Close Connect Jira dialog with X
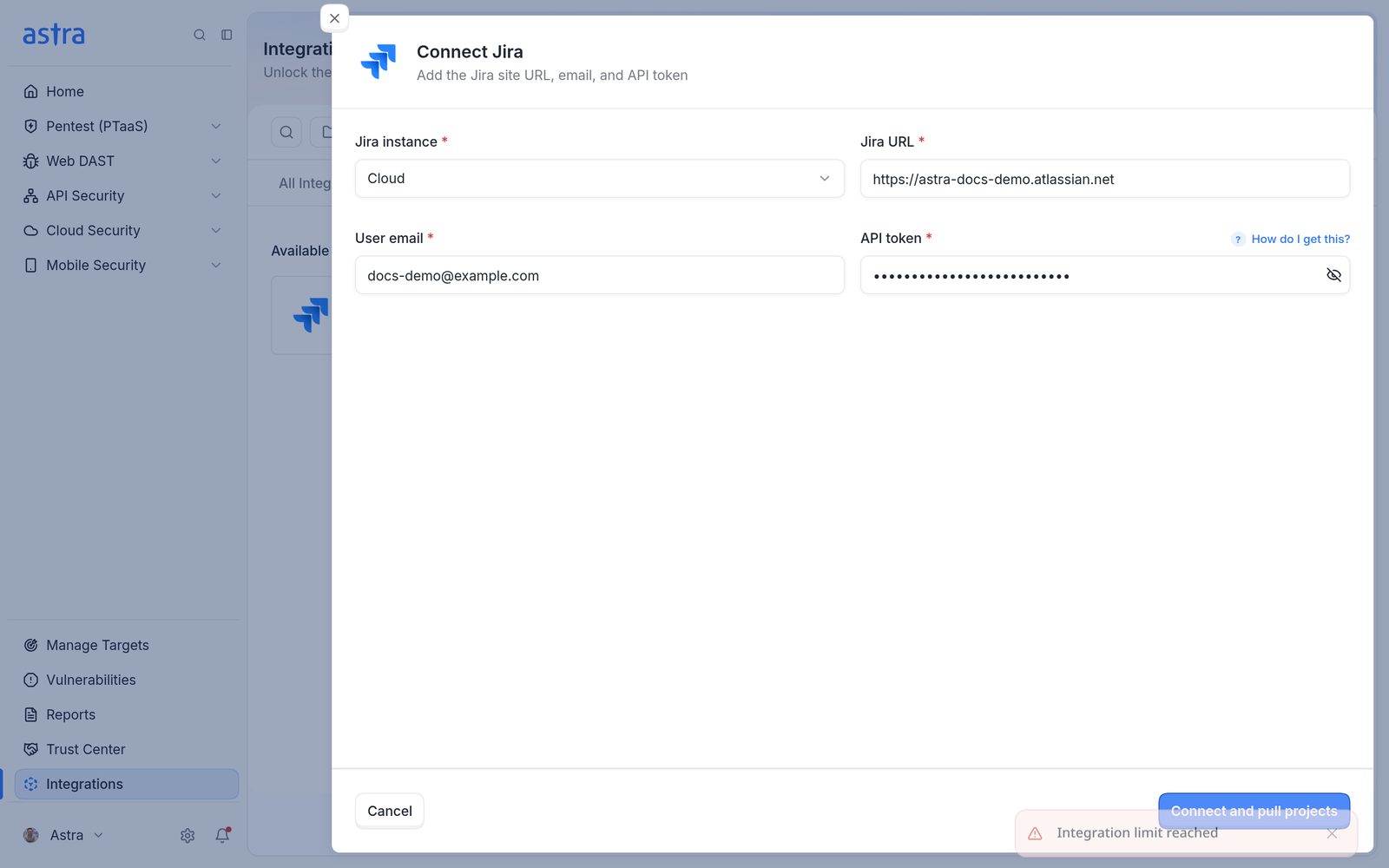Viewport: 1389px width, 868px height. [334, 18]
